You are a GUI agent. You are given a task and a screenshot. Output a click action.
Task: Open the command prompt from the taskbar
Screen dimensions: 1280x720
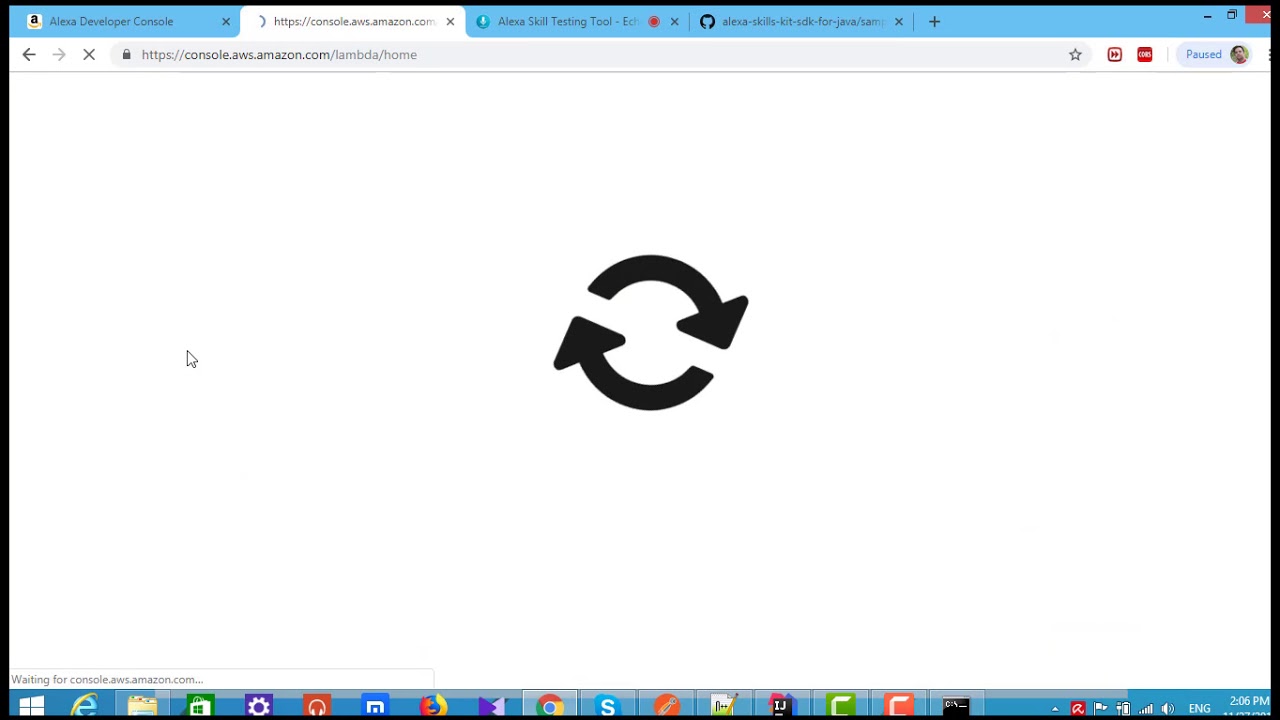[956, 707]
